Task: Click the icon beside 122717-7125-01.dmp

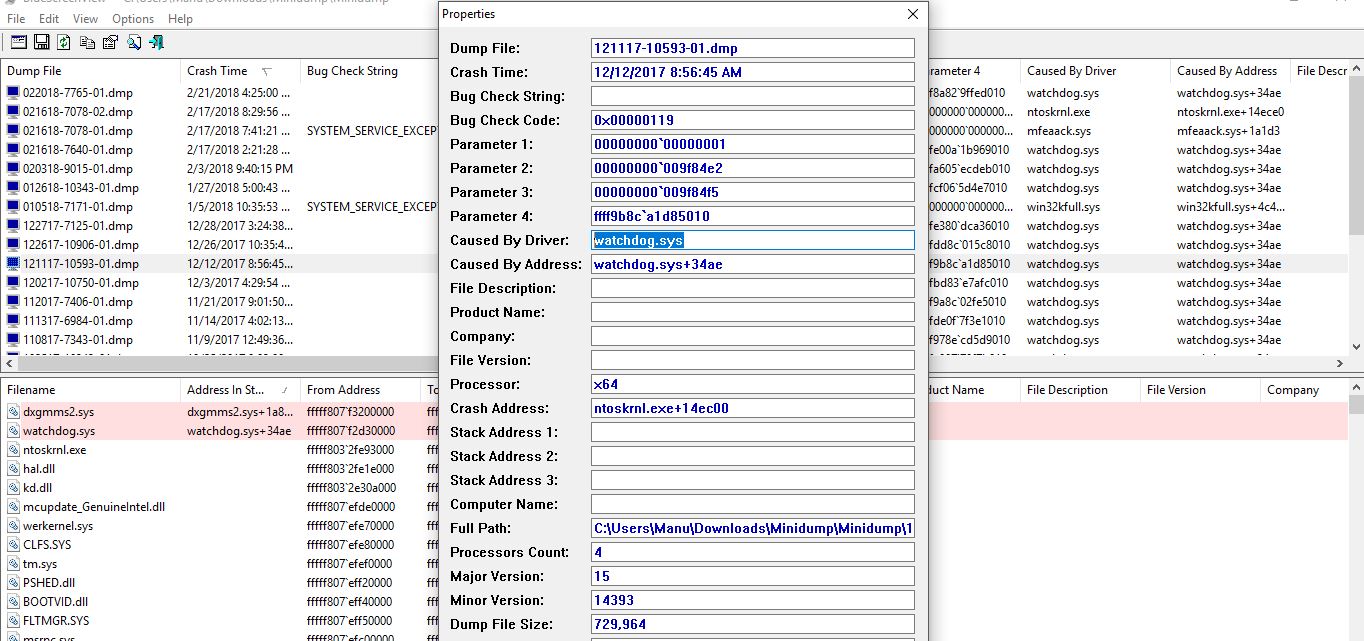Action: tap(13, 226)
